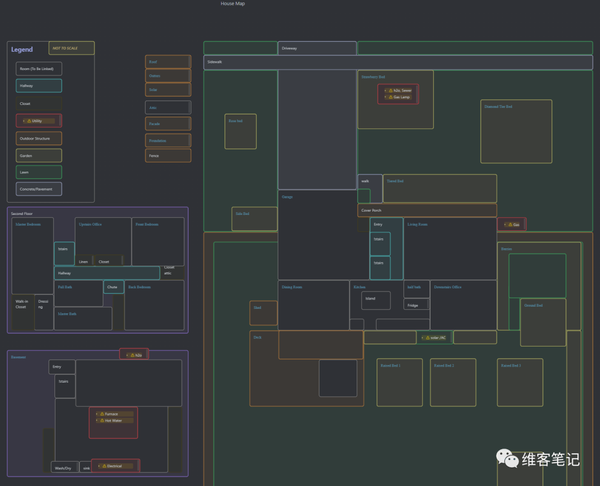Open the Downstairs Office link

[448, 287]
